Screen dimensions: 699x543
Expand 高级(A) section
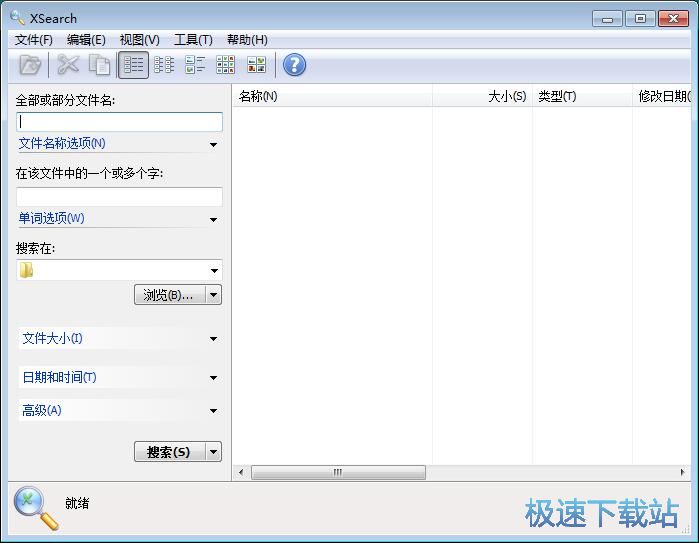click(x=119, y=410)
